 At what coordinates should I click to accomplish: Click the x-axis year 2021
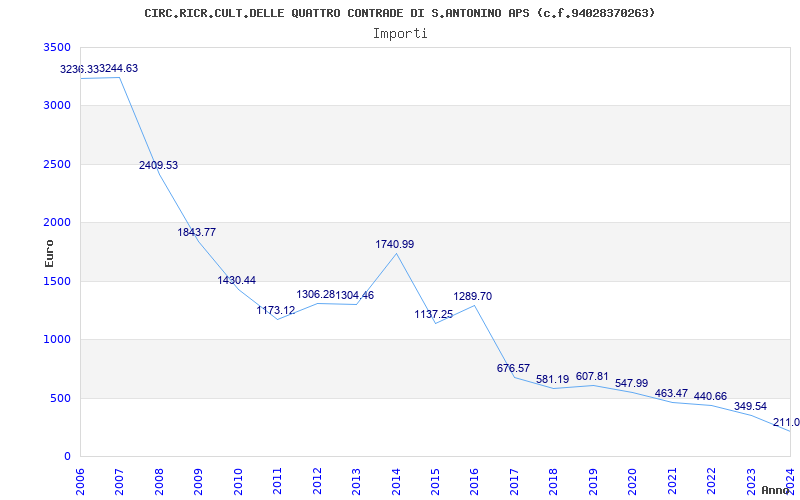click(671, 482)
